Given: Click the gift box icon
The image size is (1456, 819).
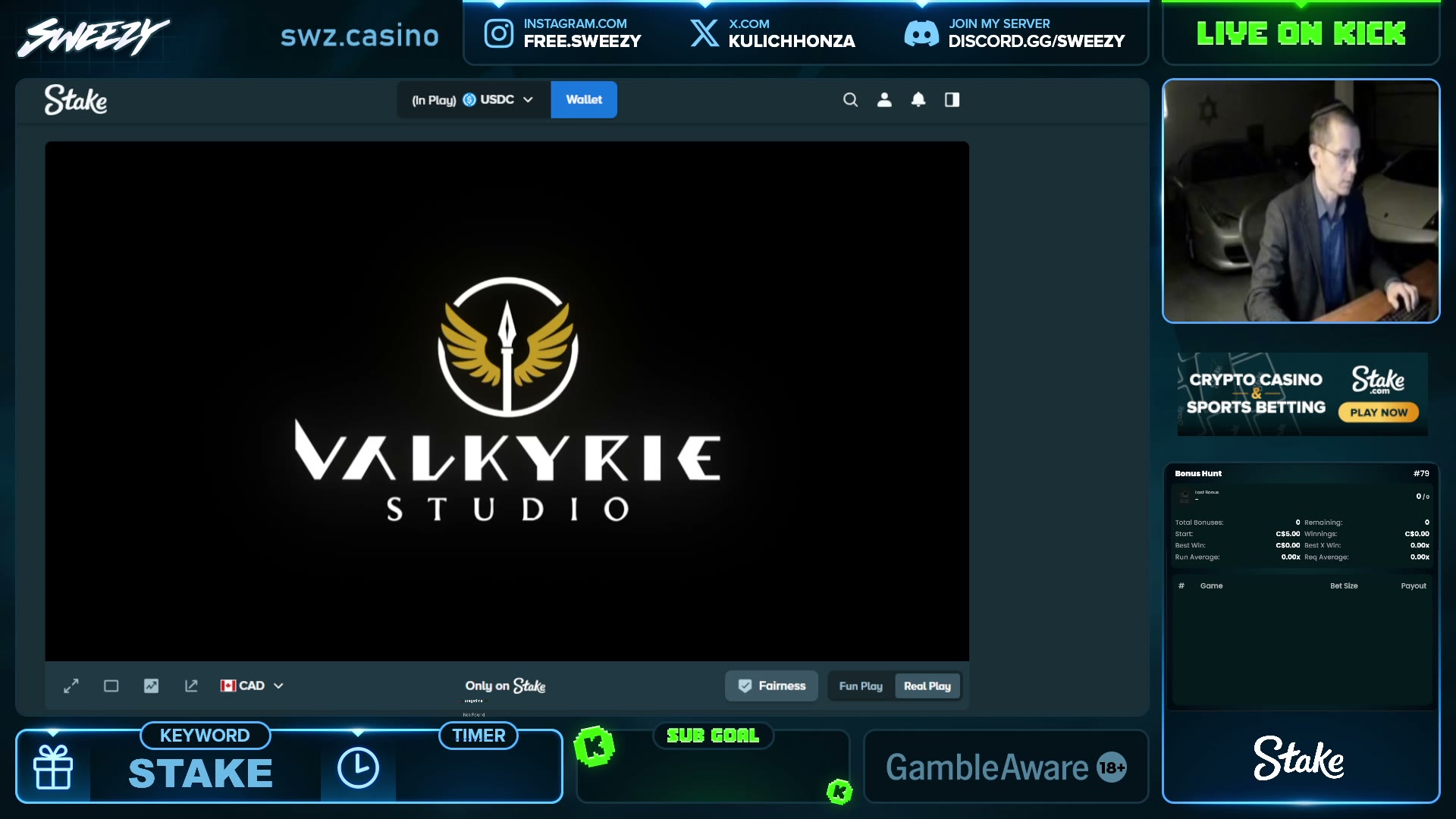Looking at the screenshot, I should [53, 767].
